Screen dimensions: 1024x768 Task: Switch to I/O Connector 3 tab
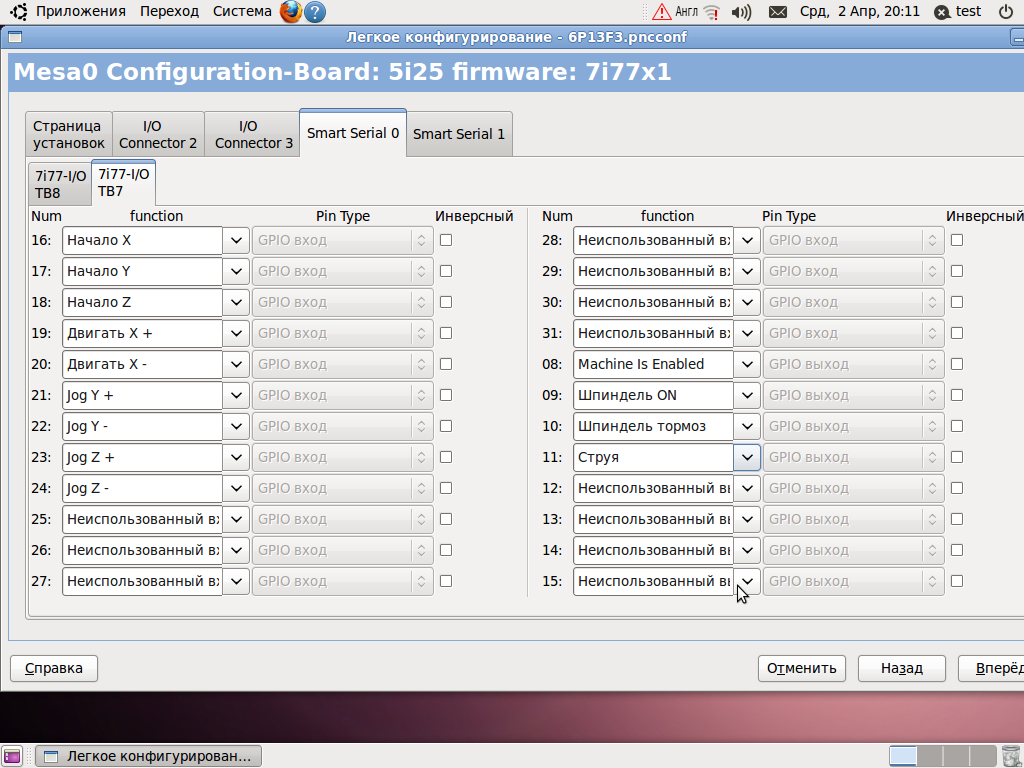[253, 135]
